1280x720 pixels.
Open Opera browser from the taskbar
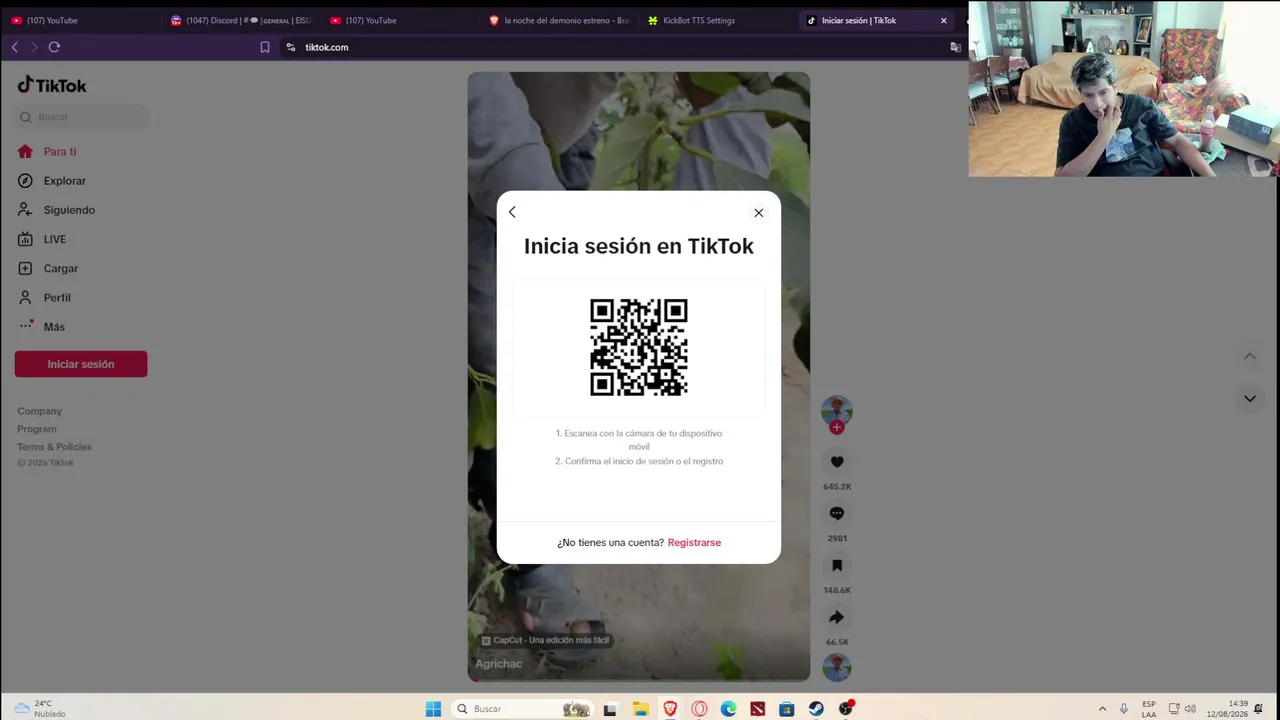(699, 709)
